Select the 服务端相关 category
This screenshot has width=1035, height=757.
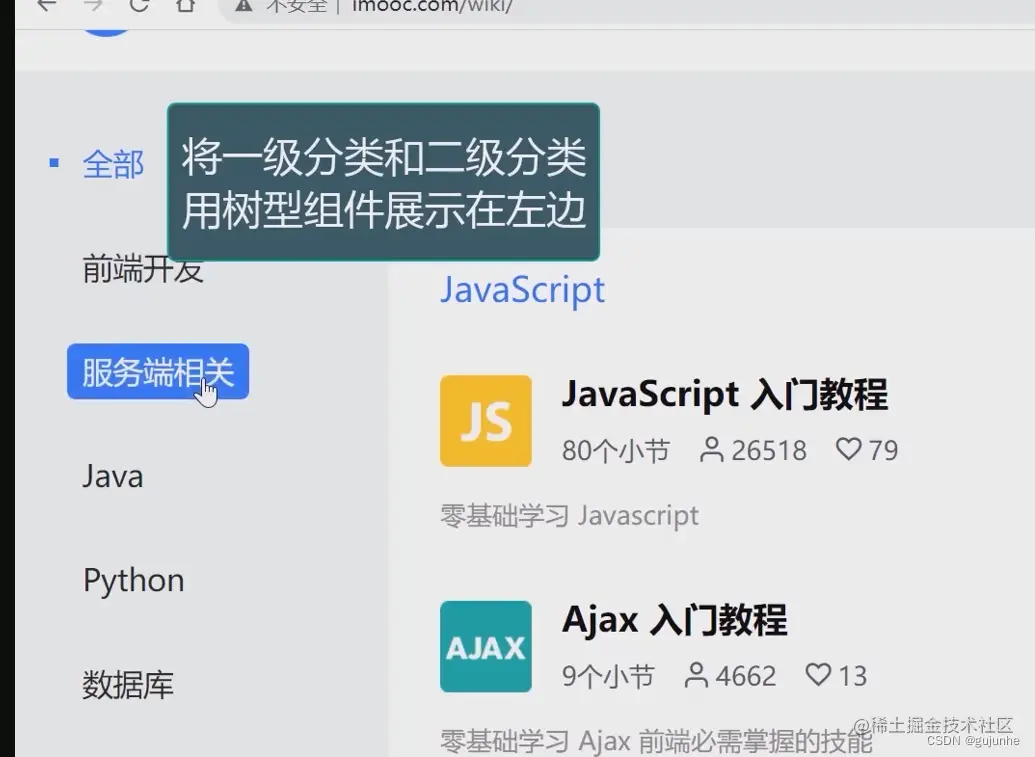point(158,372)
